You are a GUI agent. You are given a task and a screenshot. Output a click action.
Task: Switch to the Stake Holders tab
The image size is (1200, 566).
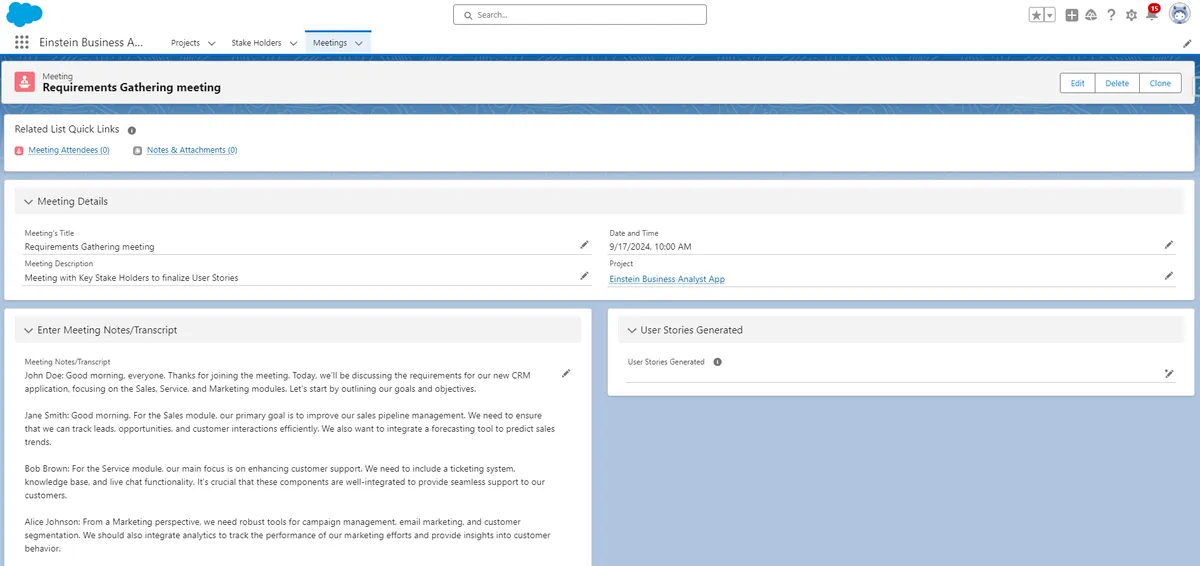pos(256,43)
